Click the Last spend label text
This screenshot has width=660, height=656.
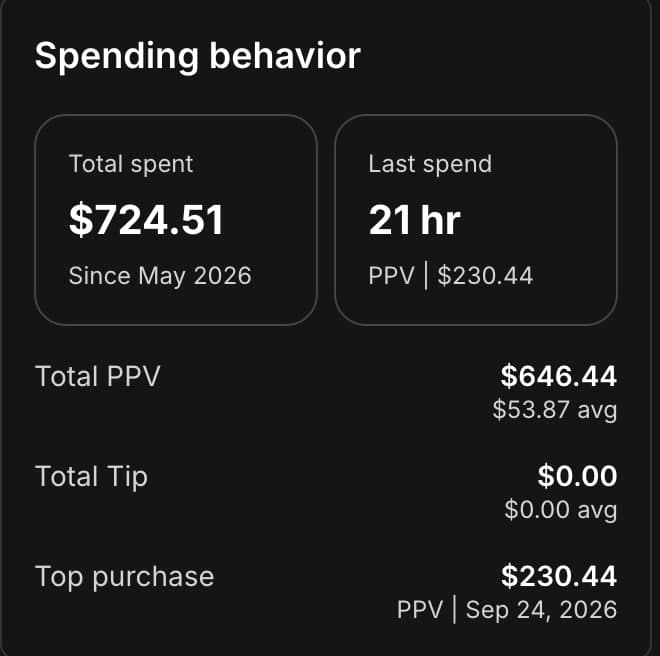[x=430, y=164]
